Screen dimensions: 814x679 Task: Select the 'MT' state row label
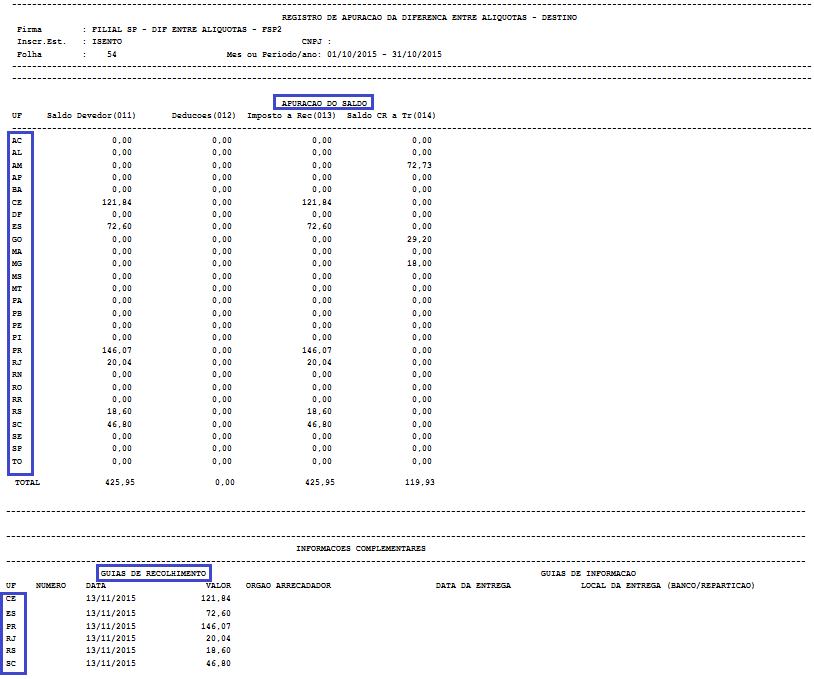click(x=17, y=288)
